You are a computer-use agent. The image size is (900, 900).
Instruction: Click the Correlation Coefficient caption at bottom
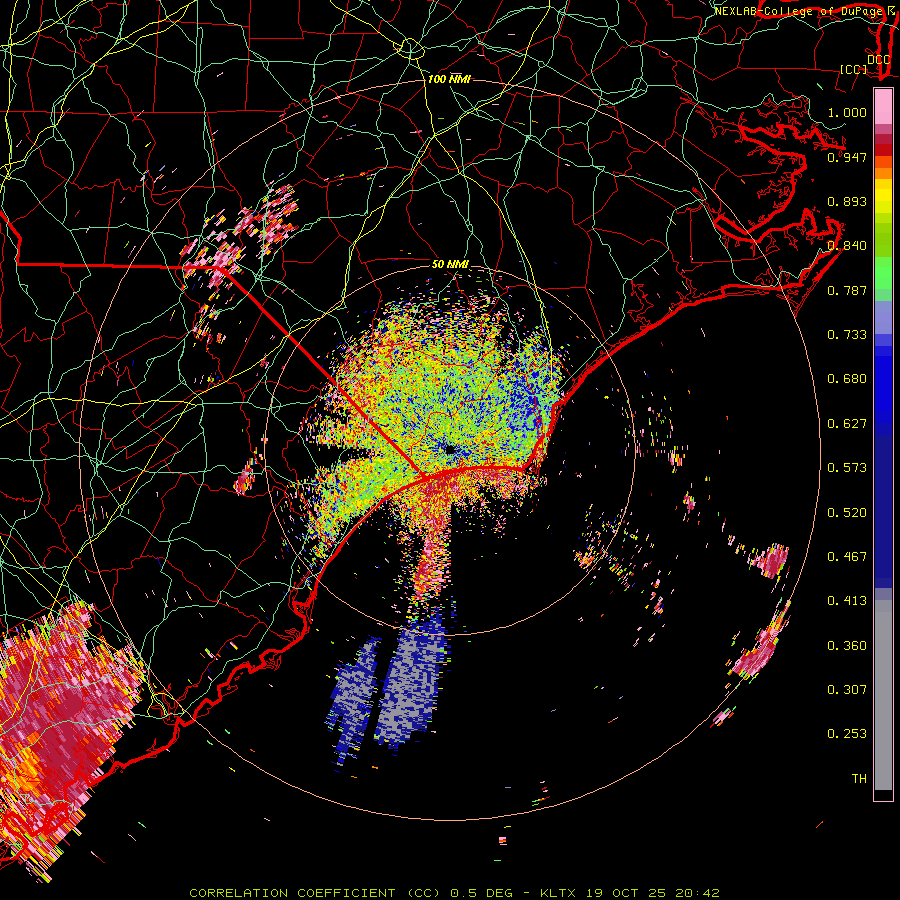[455, 893]
